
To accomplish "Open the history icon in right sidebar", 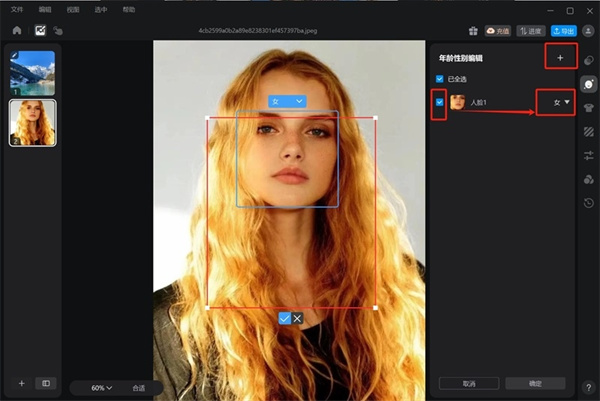I will pos(589,203).
